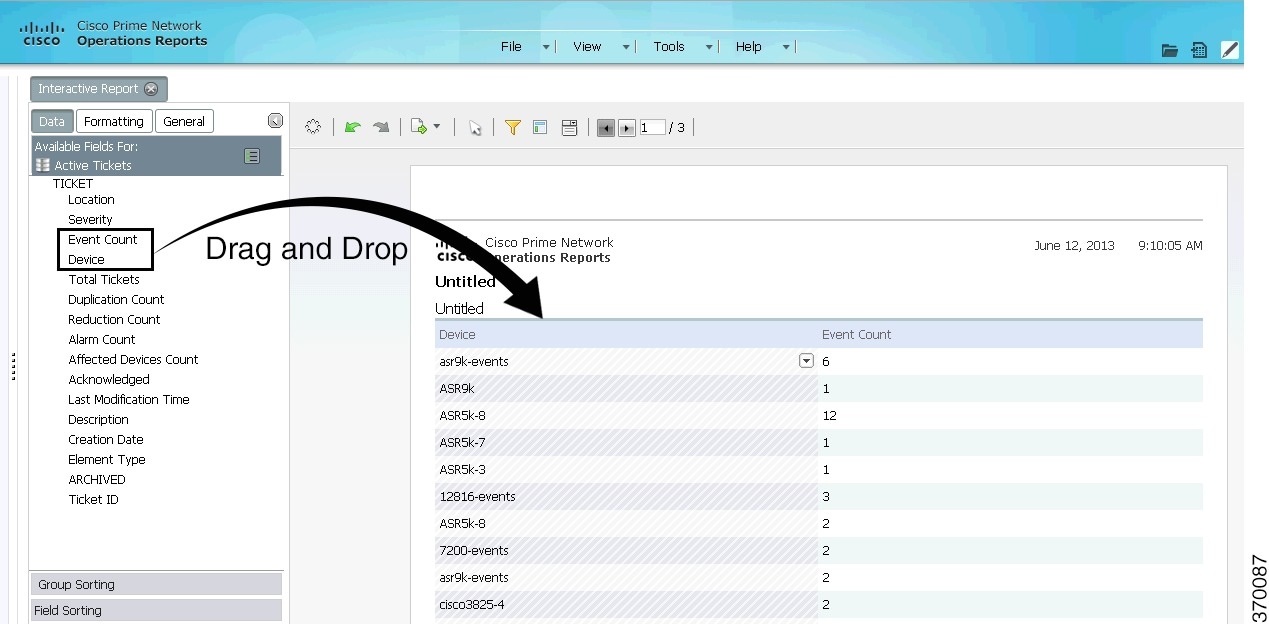
Task: Open the filter tool (yellow funnel icon)
Action: point(513,127)
